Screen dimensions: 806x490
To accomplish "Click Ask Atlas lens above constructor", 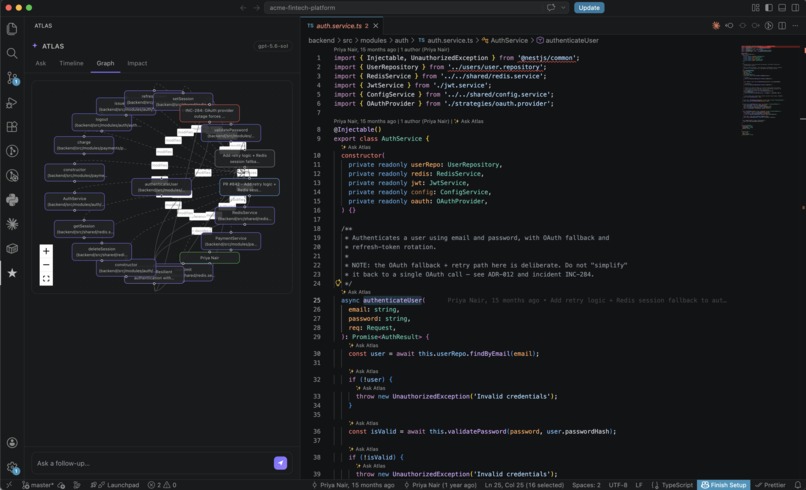I will [356, 147].
